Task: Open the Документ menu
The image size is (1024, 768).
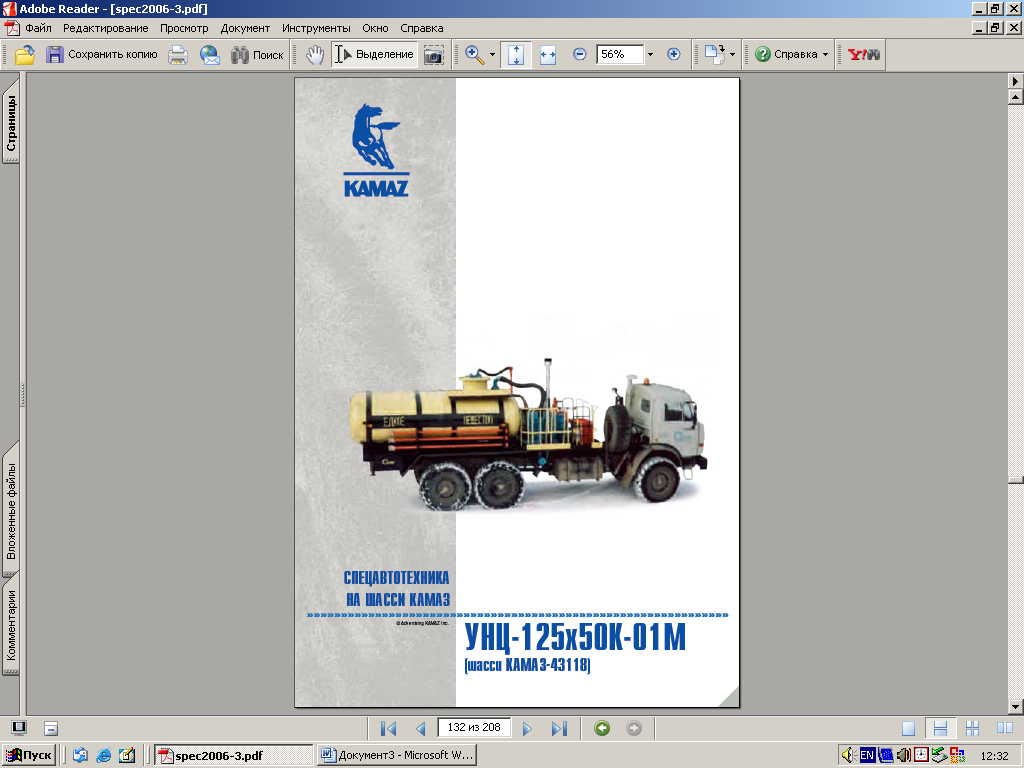Action: [245, 28]
